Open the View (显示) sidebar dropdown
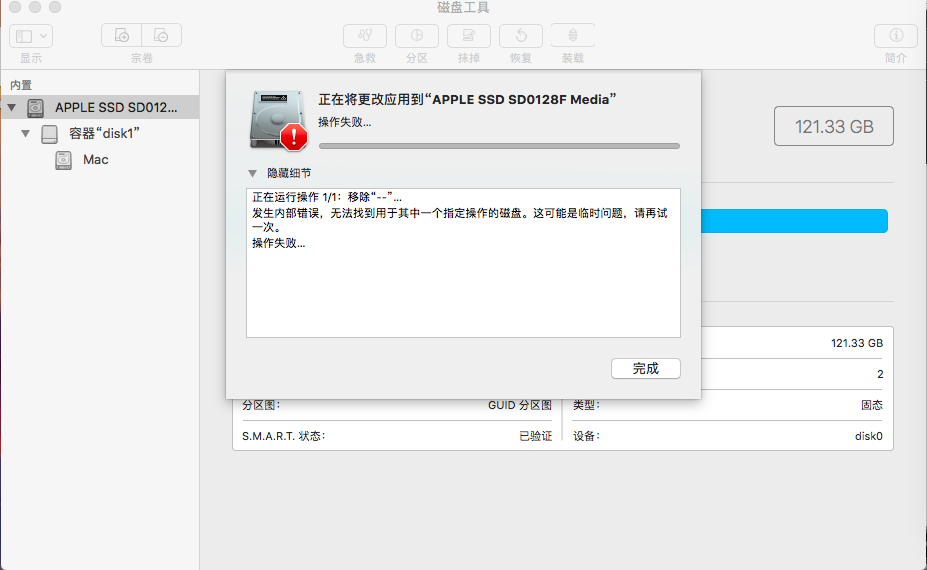Screen dimensions: 927x570 [x=31, y=36]
